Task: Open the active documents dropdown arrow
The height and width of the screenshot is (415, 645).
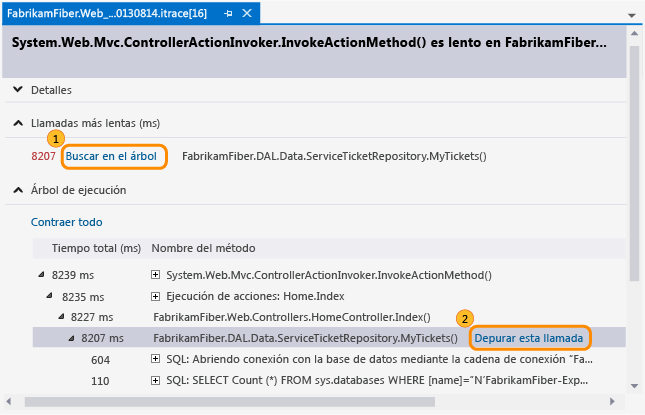Action: point(631,17)
